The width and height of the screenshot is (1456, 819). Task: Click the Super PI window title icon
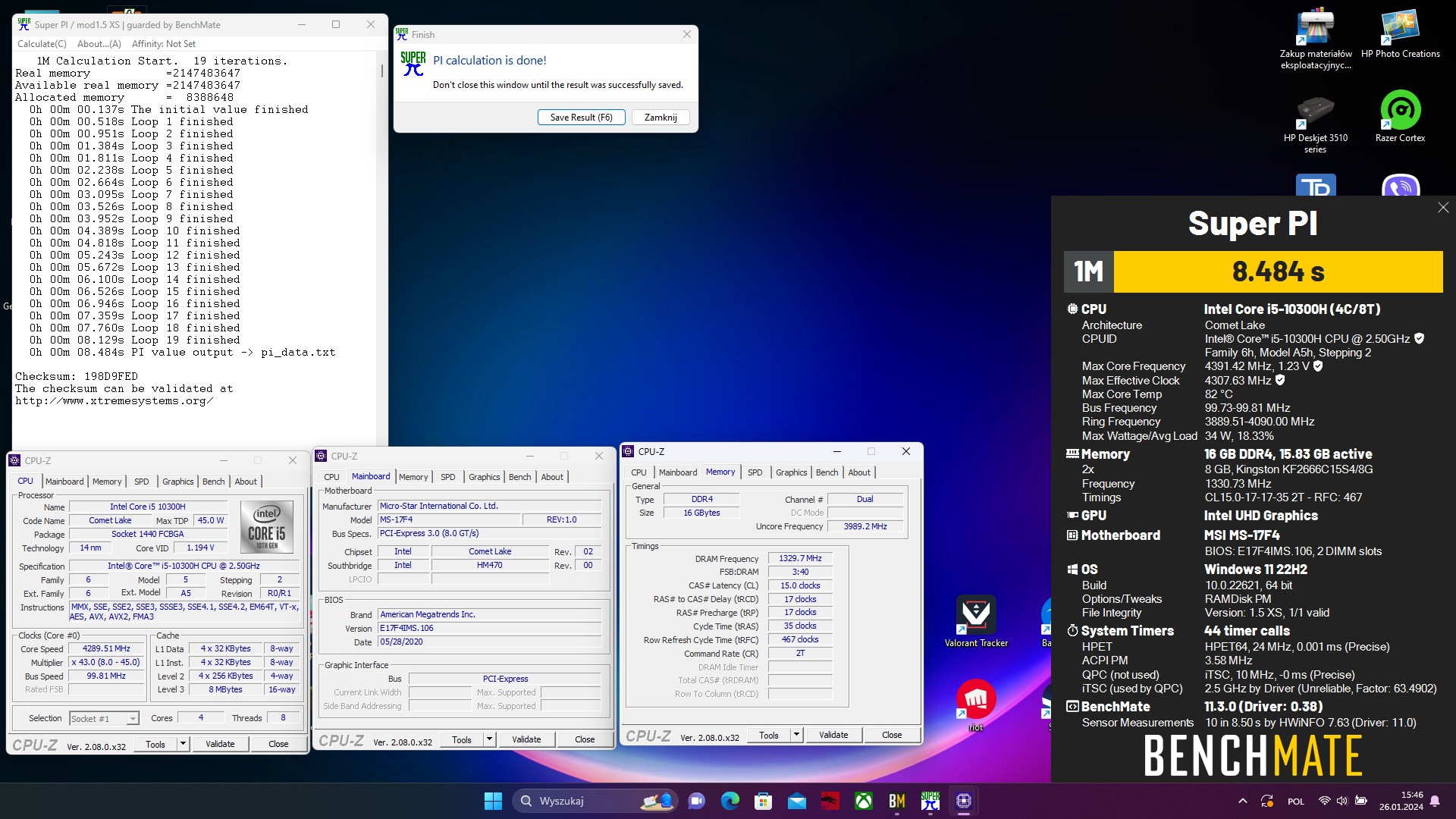click(x=24, y=24)
